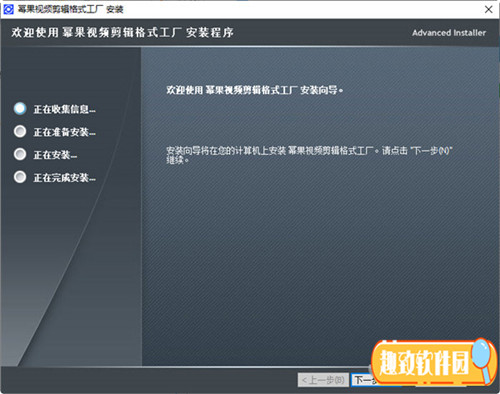Click the 正在完成安装 step label text
This screenshot has width=500, height=394.
coord(64,178)
